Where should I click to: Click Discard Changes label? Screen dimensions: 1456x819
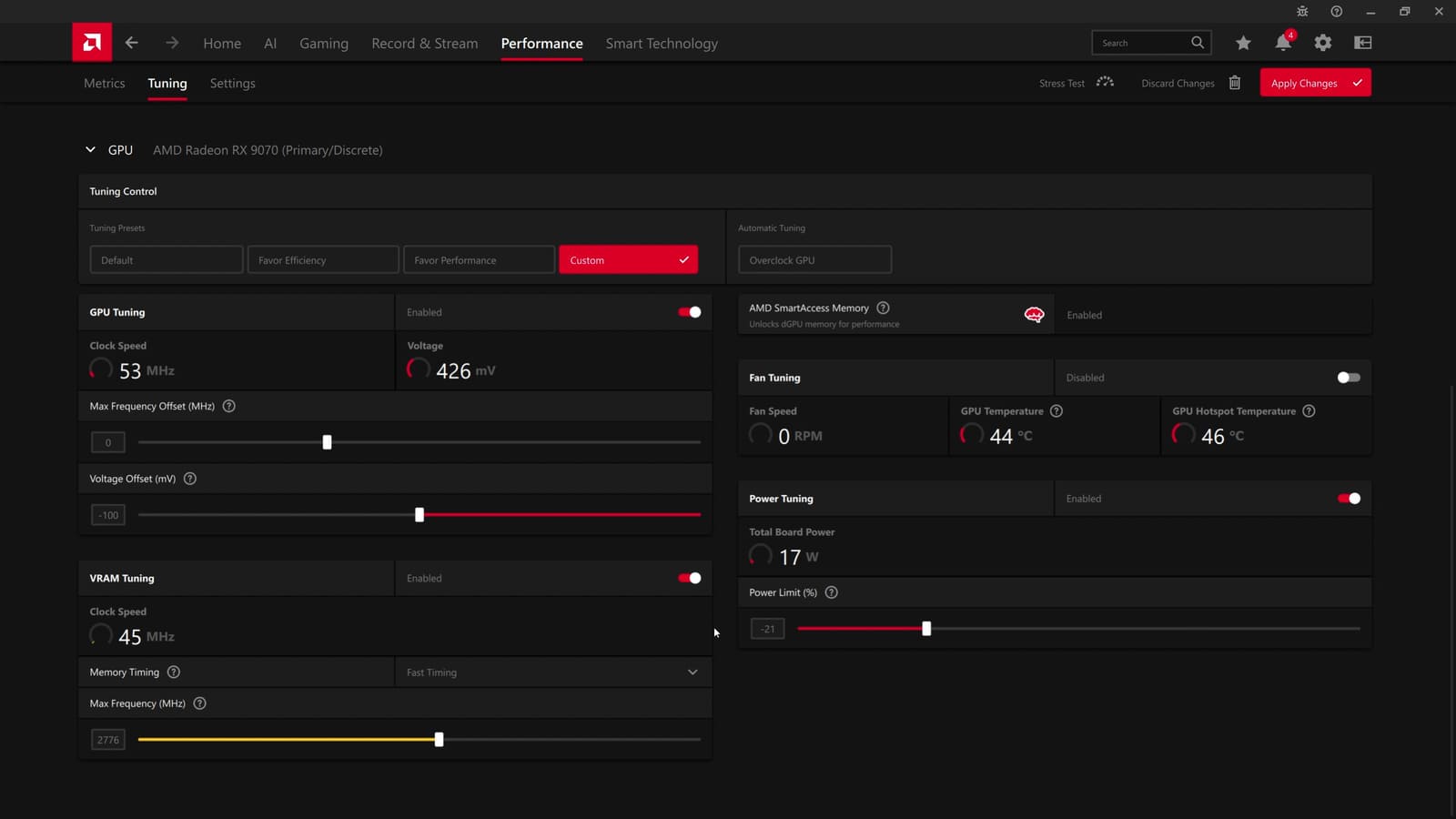[x=1178, y=83]
